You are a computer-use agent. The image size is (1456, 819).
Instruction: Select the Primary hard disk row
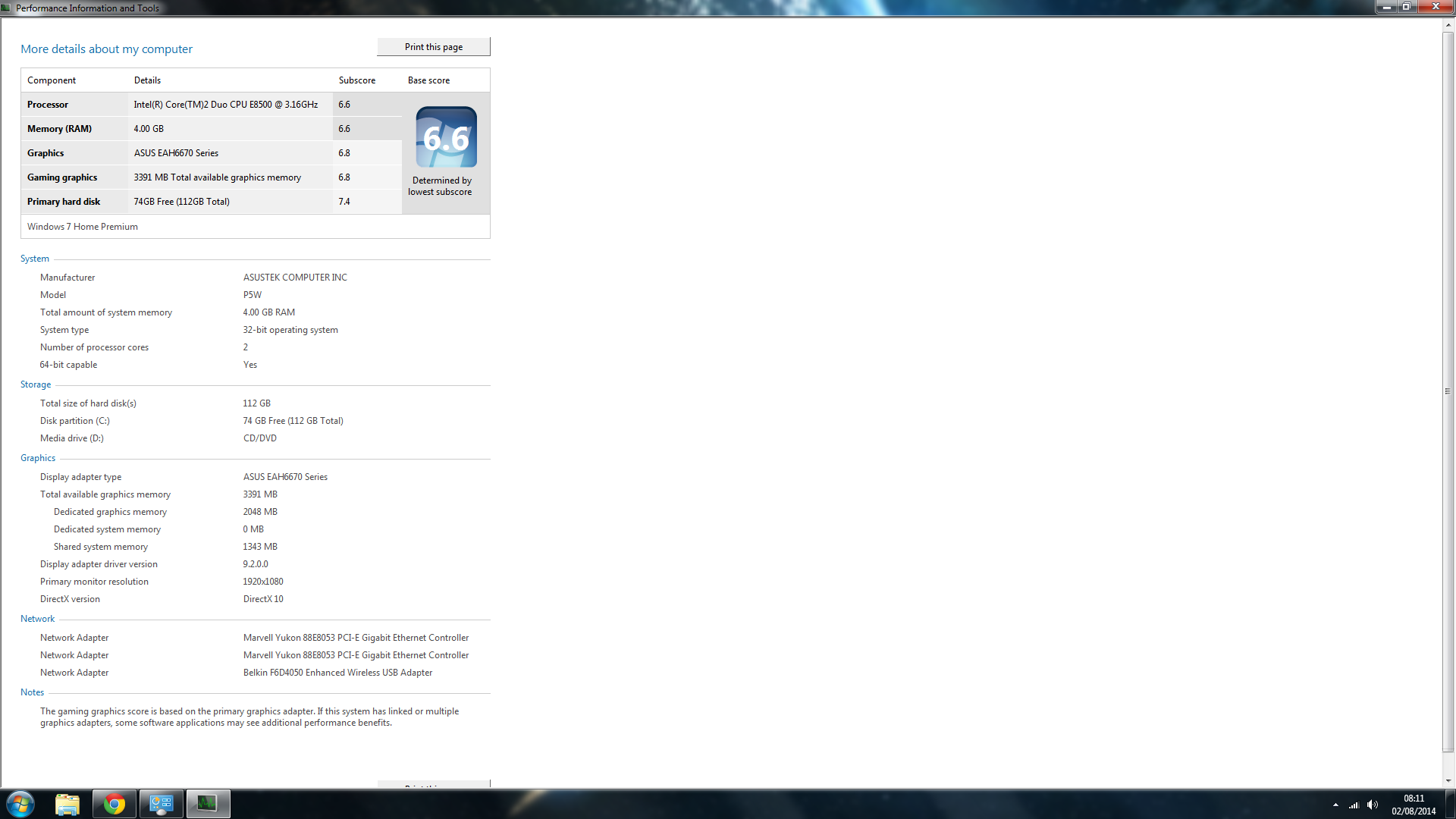[x=212, y=202]
